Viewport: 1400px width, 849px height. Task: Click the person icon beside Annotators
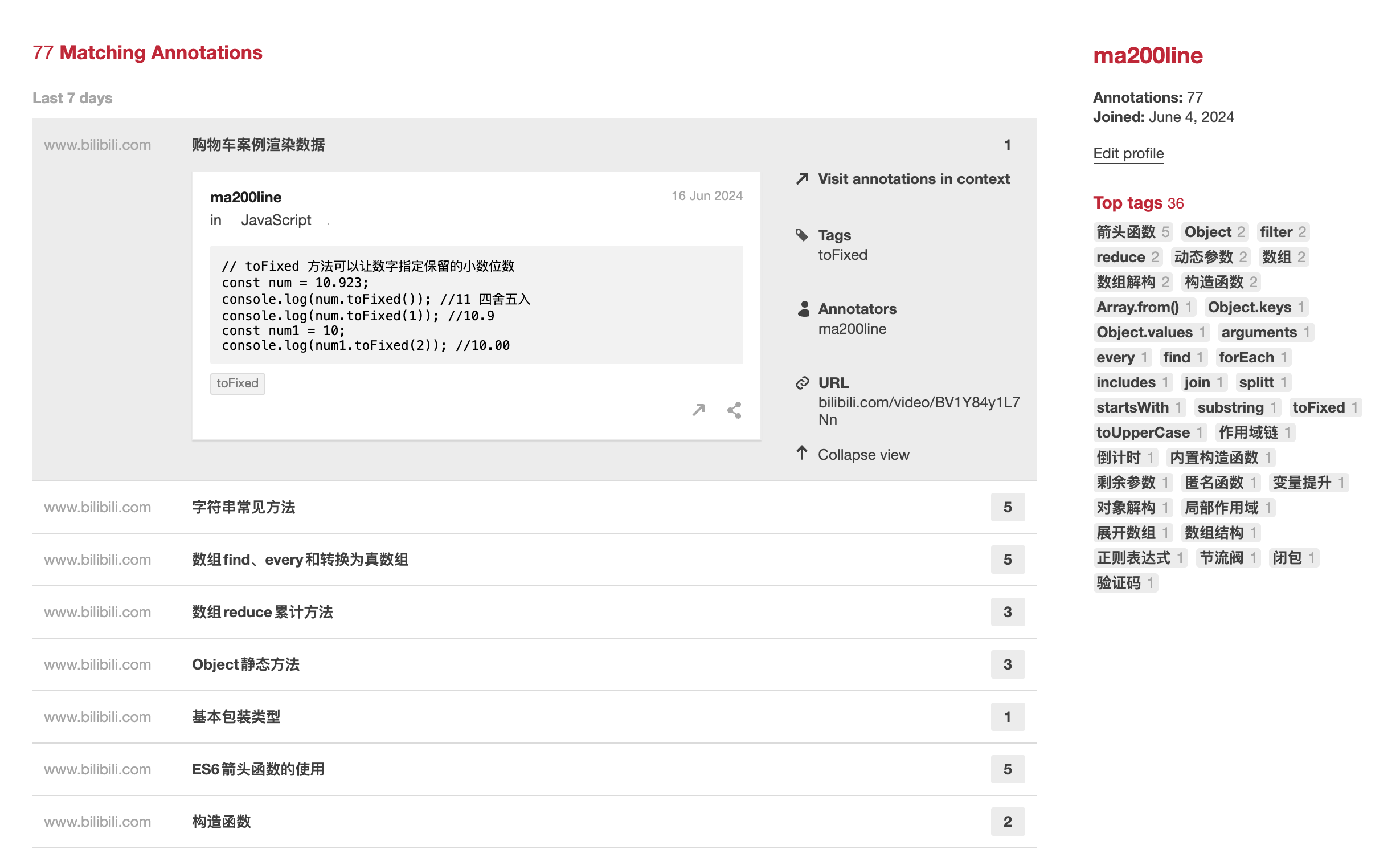coord(803,309)
